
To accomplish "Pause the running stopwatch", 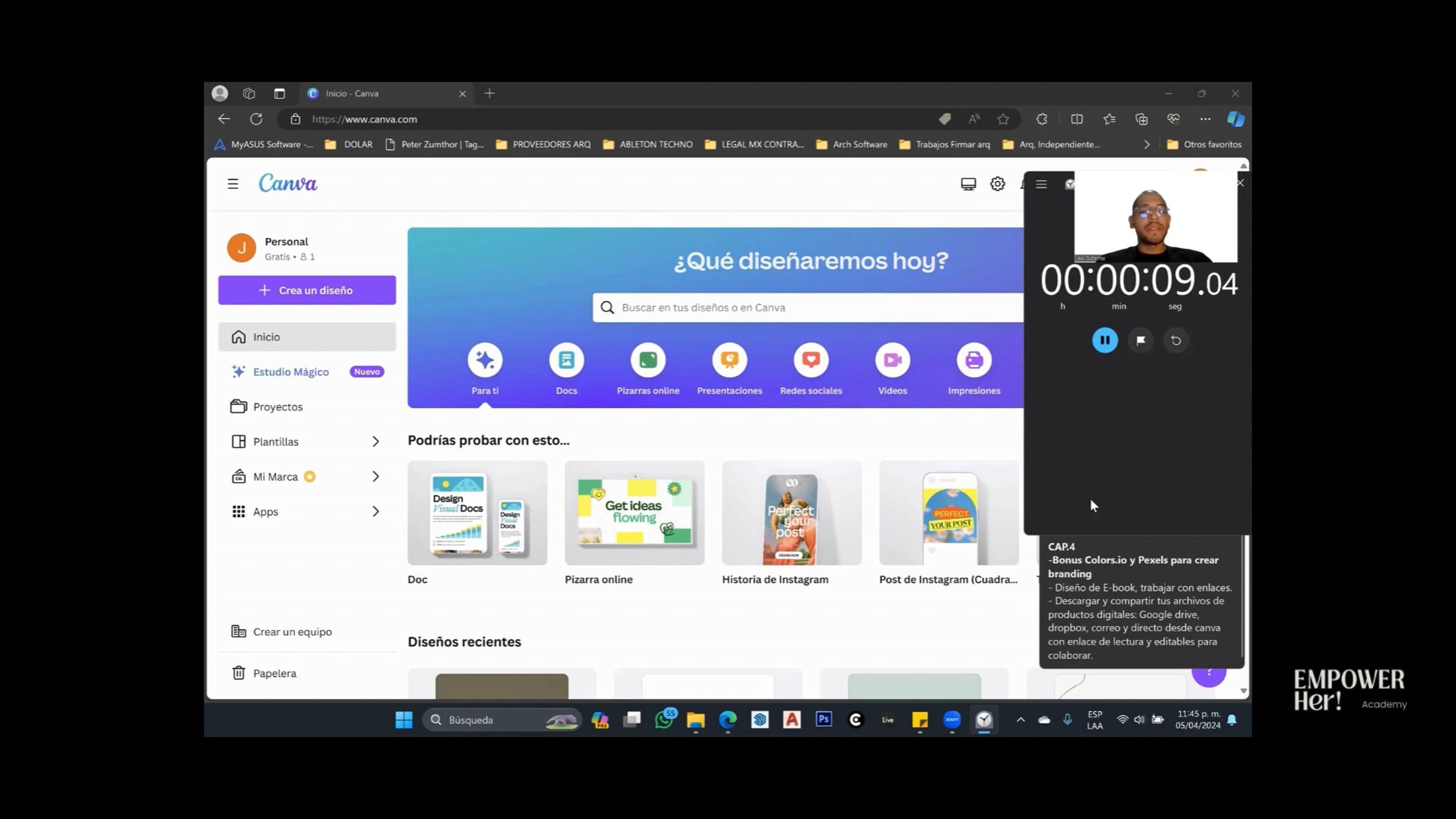I will [x=1105, y=340].
